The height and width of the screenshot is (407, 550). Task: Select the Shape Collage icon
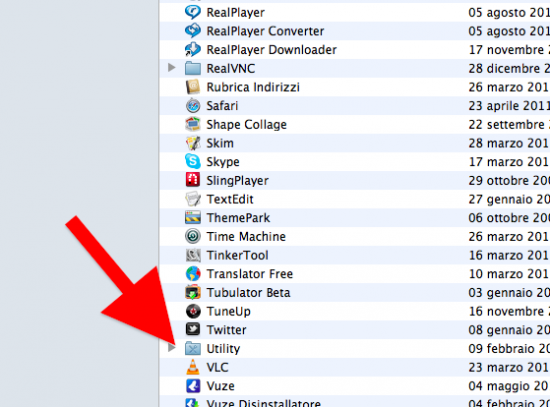tap(193, 124)
